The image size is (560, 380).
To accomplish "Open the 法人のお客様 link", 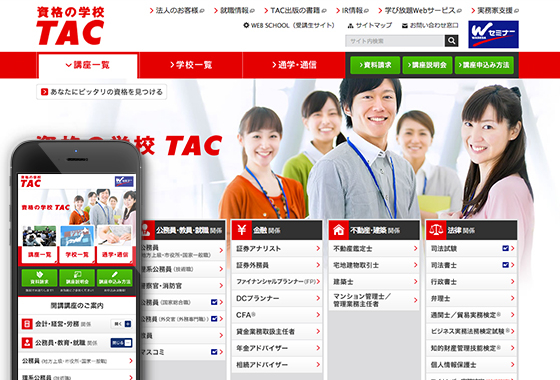I will pos(177,10).
